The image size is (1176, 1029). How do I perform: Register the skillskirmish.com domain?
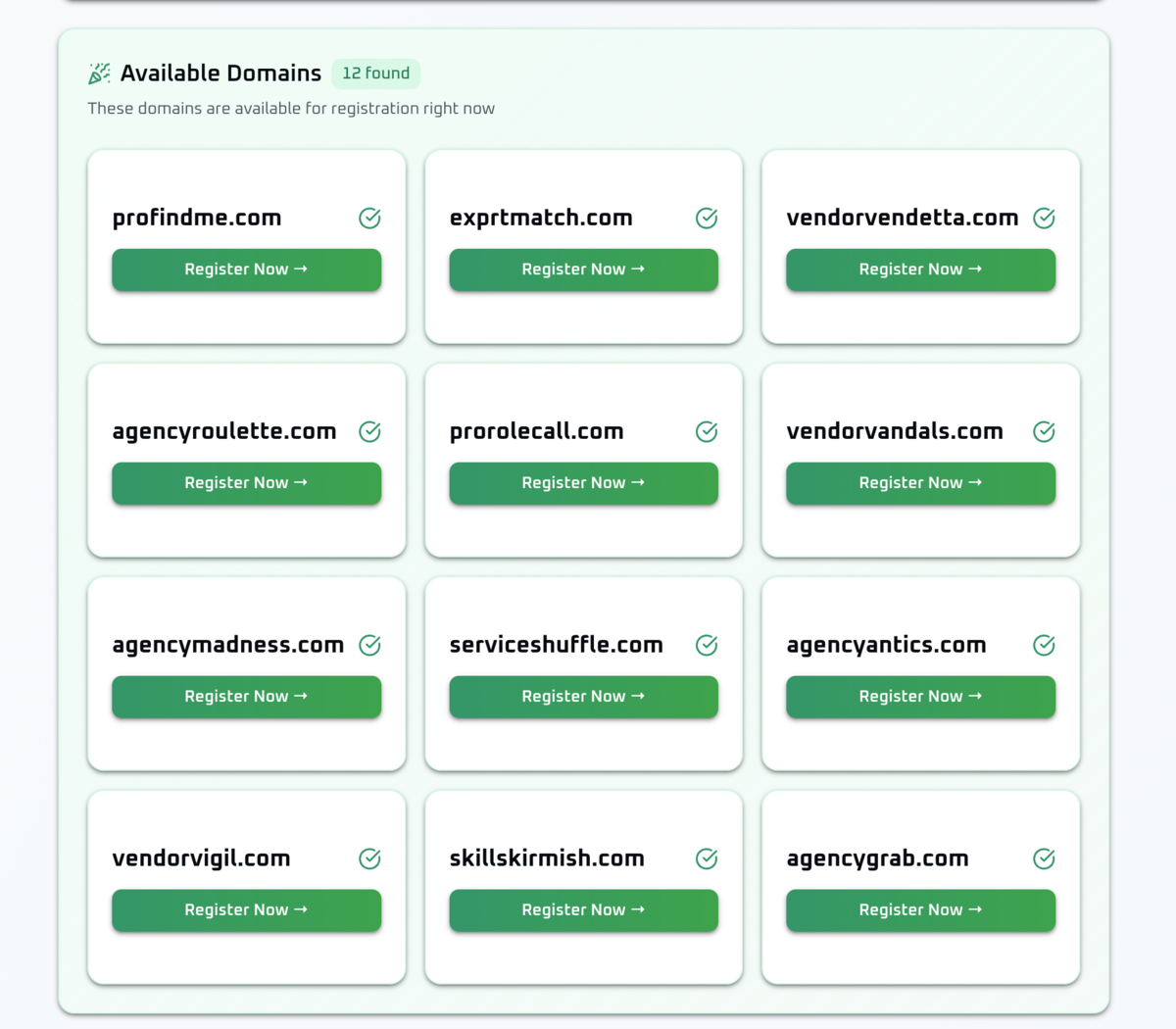coord(583,910)
